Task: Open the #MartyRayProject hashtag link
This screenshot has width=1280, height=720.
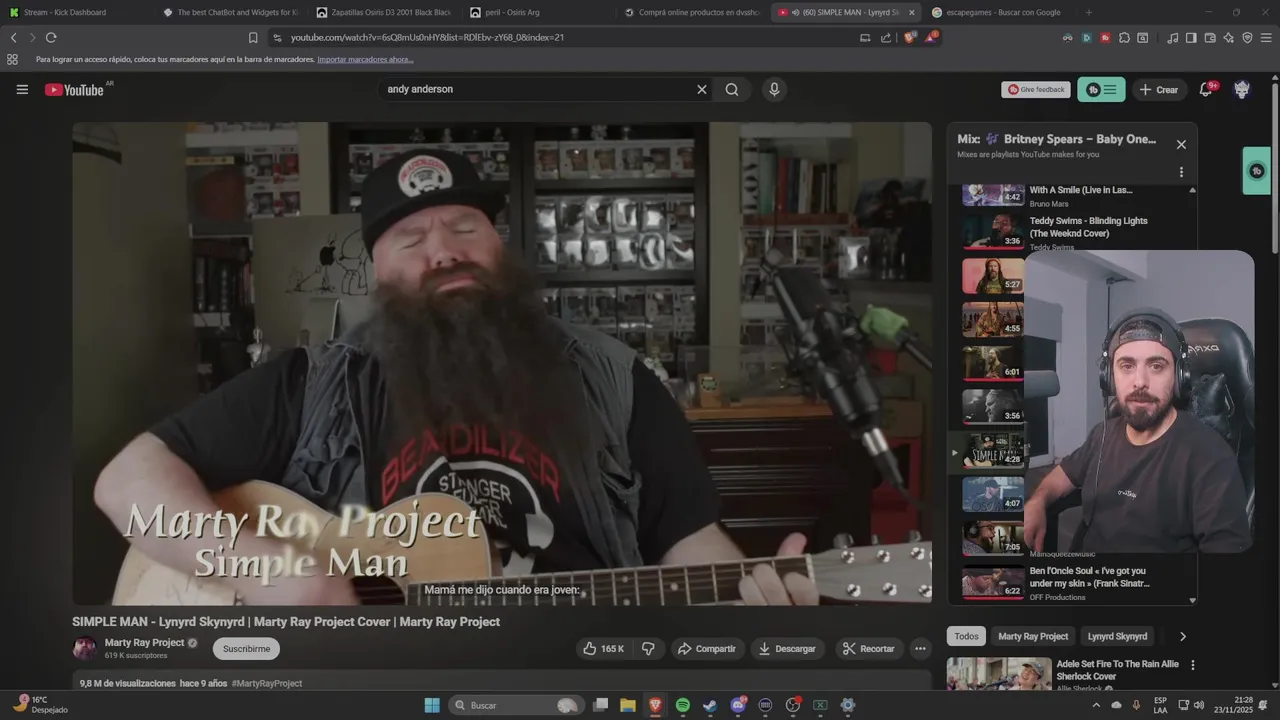Action: (x=267, y=683)
